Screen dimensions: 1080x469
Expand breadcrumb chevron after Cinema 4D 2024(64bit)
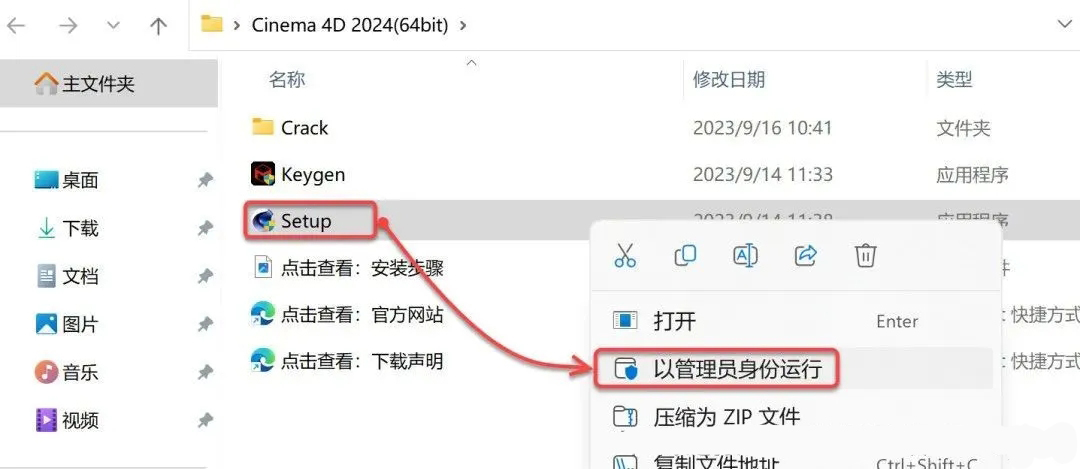pyautogui.click(x=463, y=25)
